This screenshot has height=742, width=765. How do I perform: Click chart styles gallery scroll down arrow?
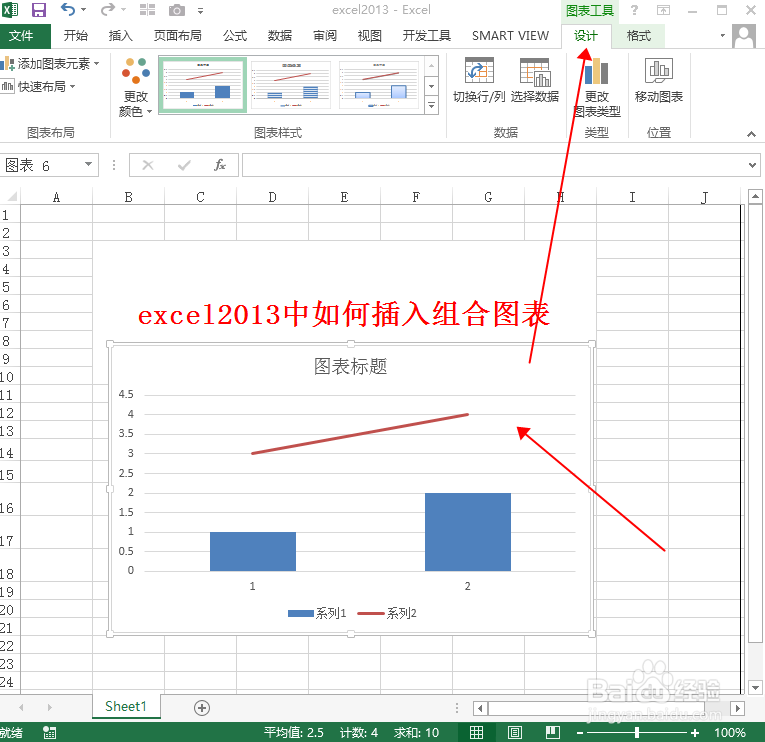coord(431,86)
